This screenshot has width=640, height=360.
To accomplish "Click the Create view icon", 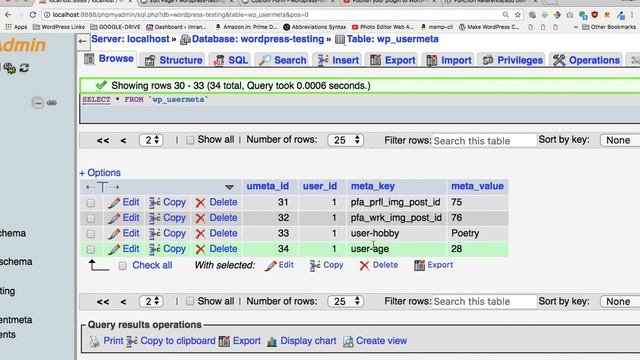I will coord(348,342).
